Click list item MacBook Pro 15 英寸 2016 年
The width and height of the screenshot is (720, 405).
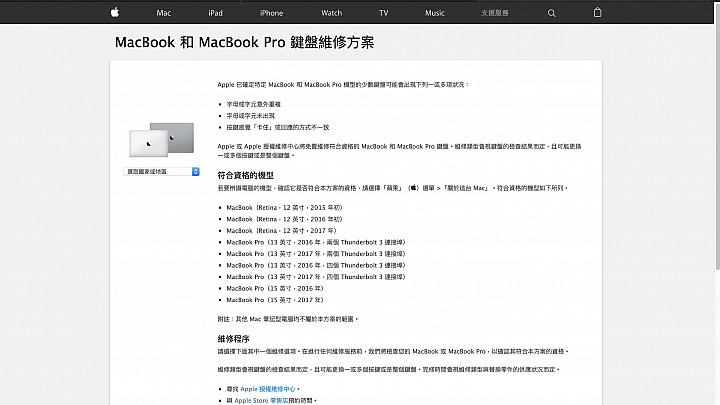(275, 288)
